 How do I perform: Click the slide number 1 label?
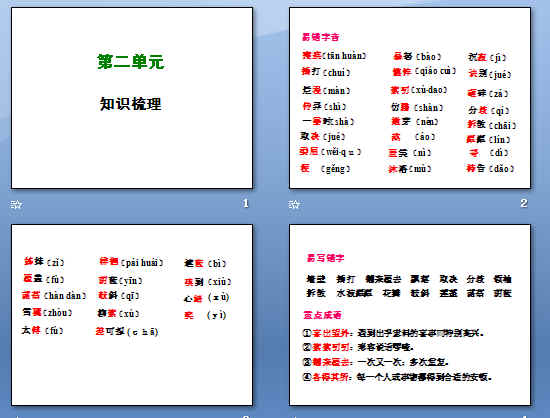tap(246, 203)
